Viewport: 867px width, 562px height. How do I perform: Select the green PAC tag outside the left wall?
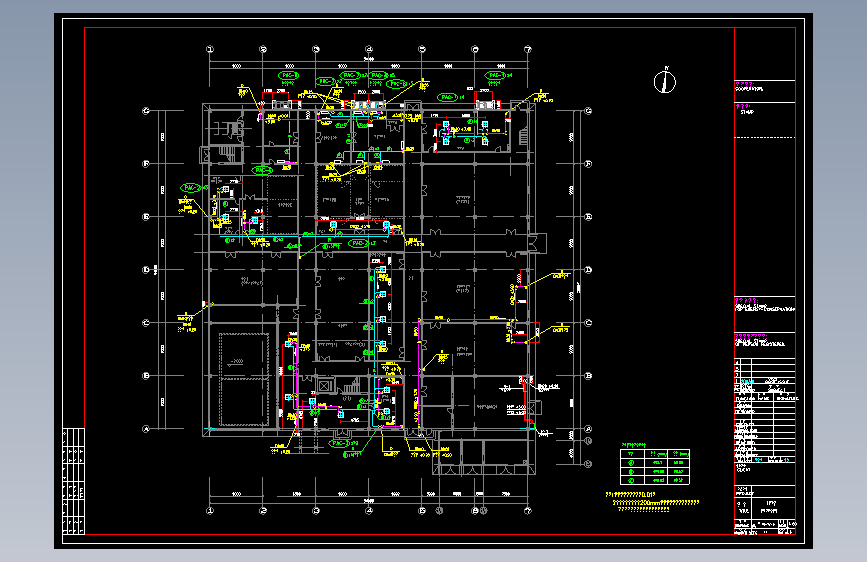pyautogui.click(x=192, y=188)
